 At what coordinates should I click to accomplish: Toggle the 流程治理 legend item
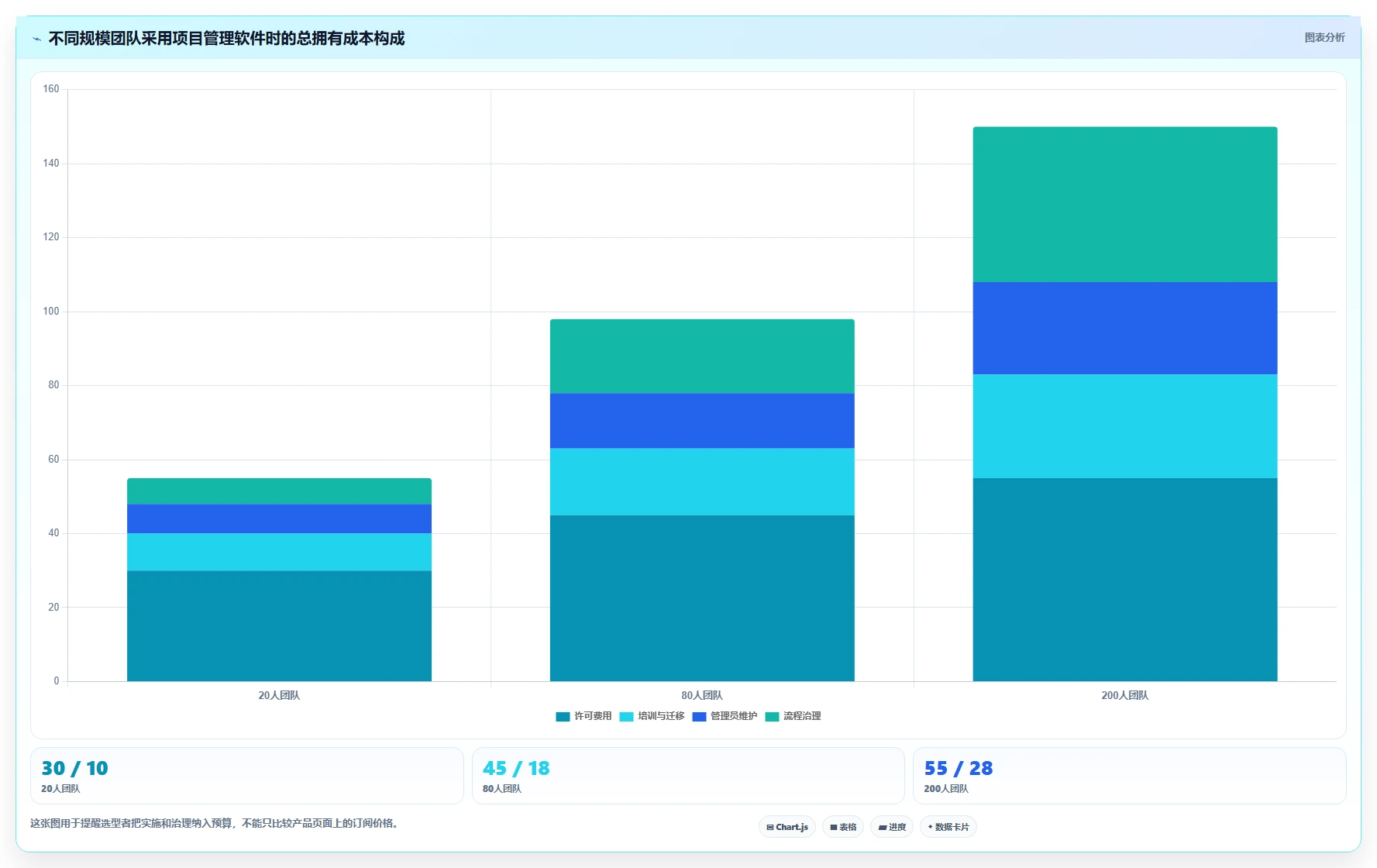(x=793, y=716)
